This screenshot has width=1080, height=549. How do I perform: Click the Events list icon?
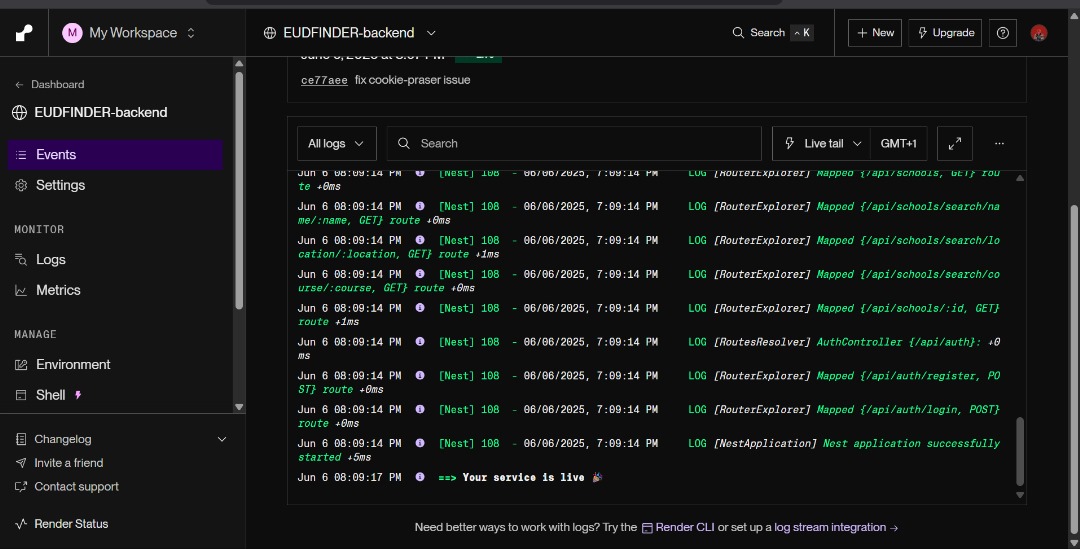[21, 155]
